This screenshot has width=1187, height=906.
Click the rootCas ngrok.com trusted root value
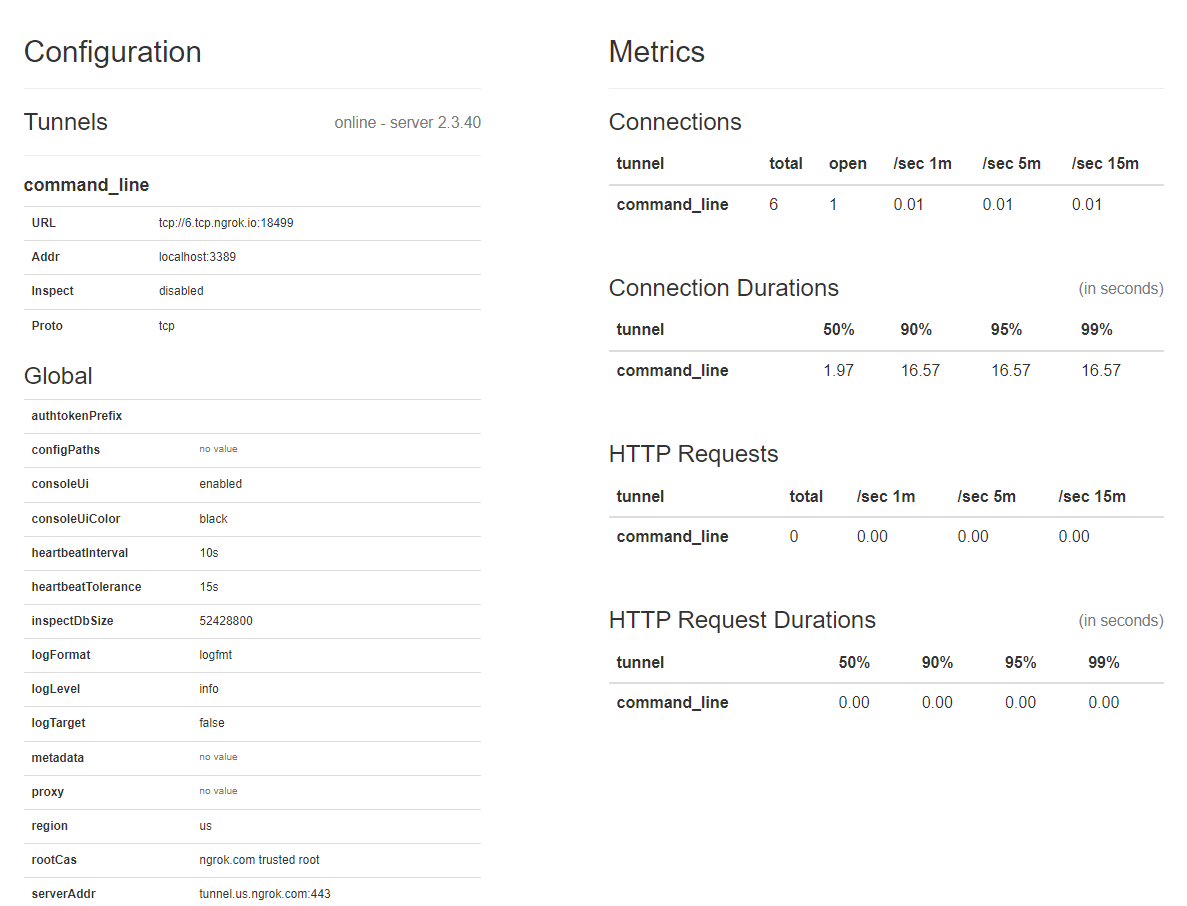click(x=259, y=860)
